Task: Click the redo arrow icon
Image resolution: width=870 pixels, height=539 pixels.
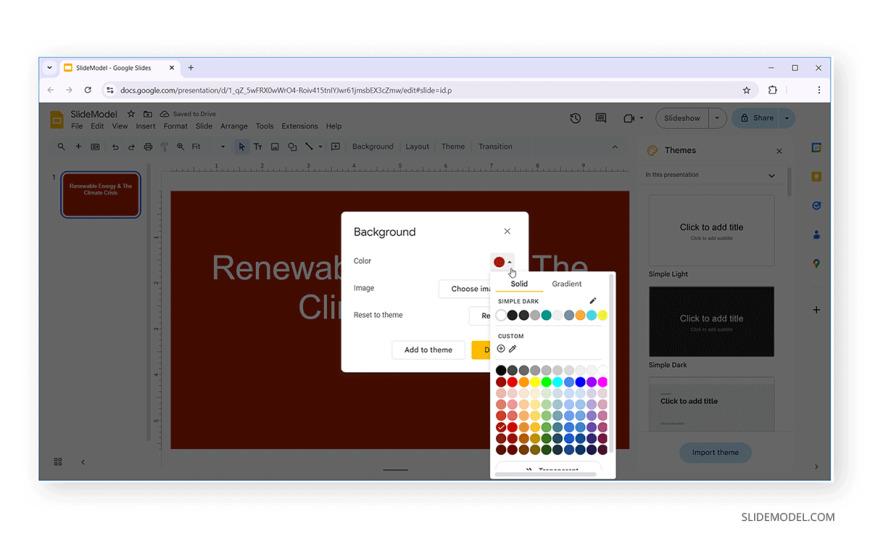Action: click(131, 147)
